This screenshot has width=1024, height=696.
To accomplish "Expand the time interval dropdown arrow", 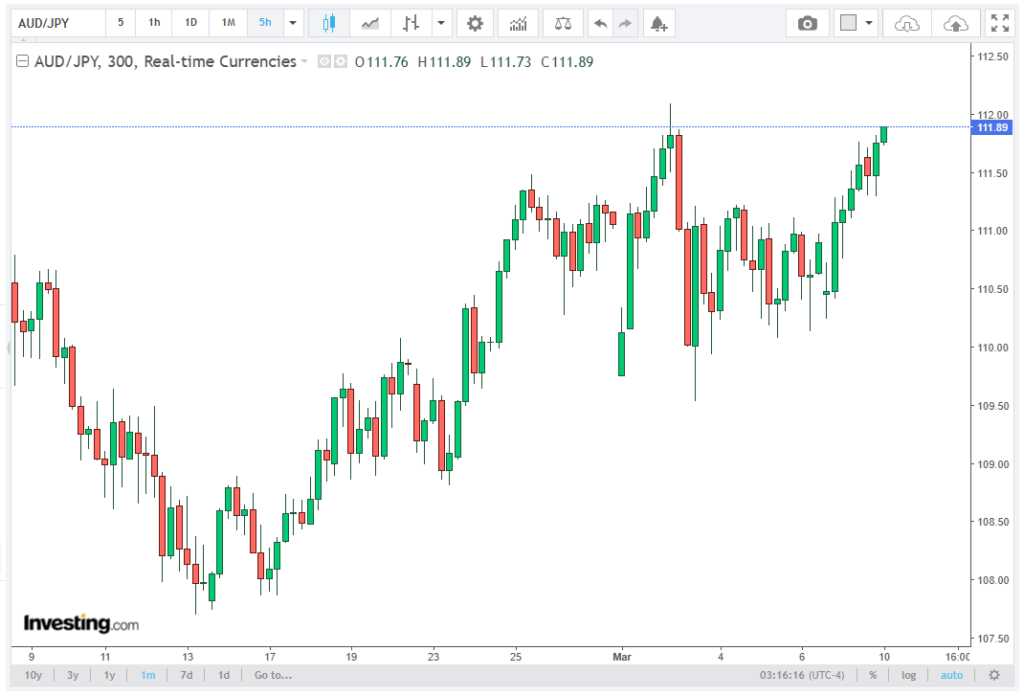I will click(292, 23).
